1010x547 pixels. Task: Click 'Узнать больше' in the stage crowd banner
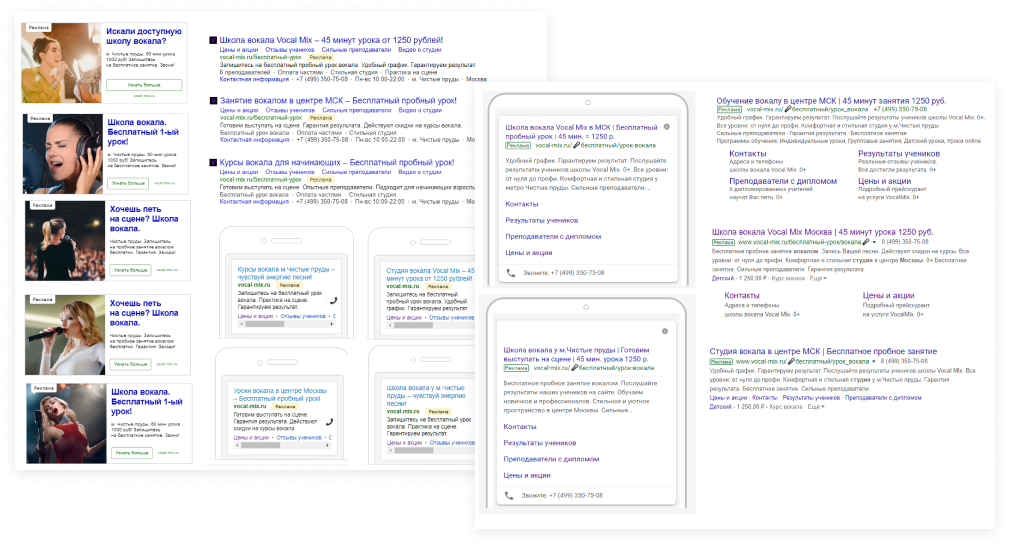131,270
